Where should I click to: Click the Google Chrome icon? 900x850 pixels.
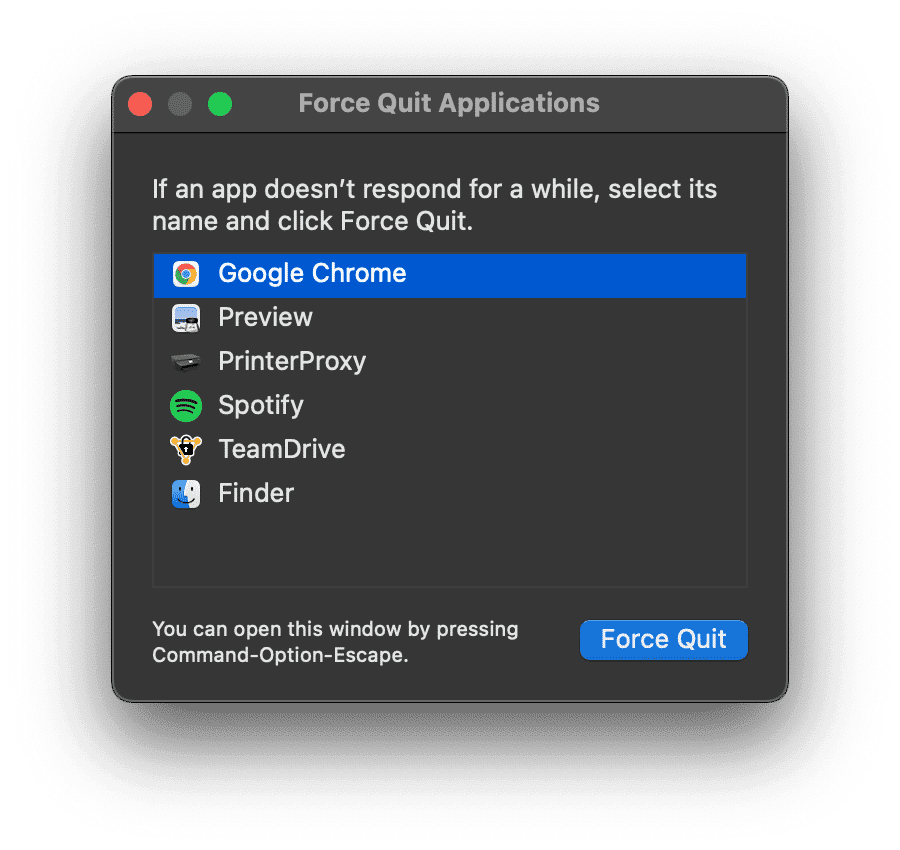pos(185,273)
